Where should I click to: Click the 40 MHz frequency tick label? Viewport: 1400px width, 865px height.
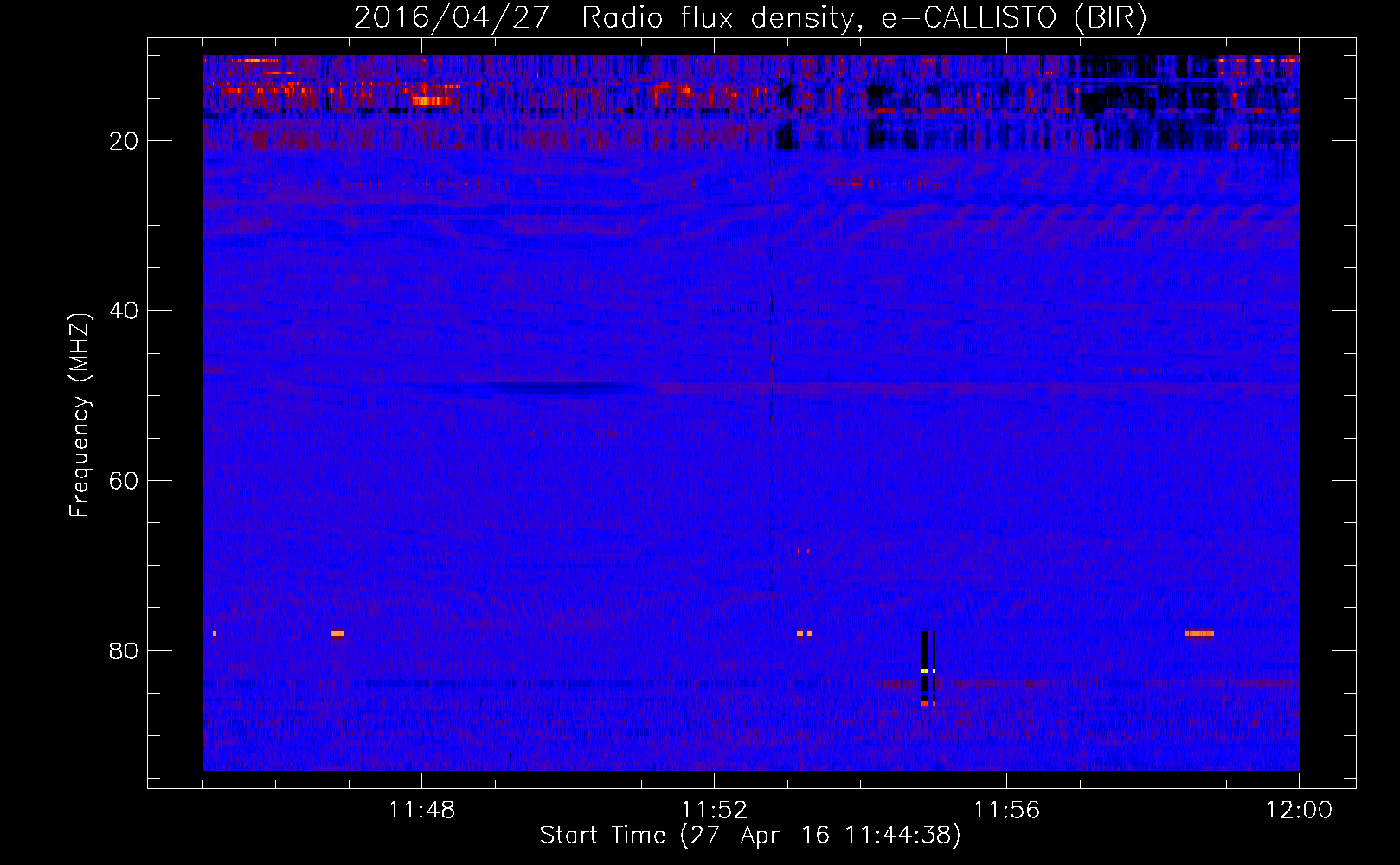coord(124,311)
